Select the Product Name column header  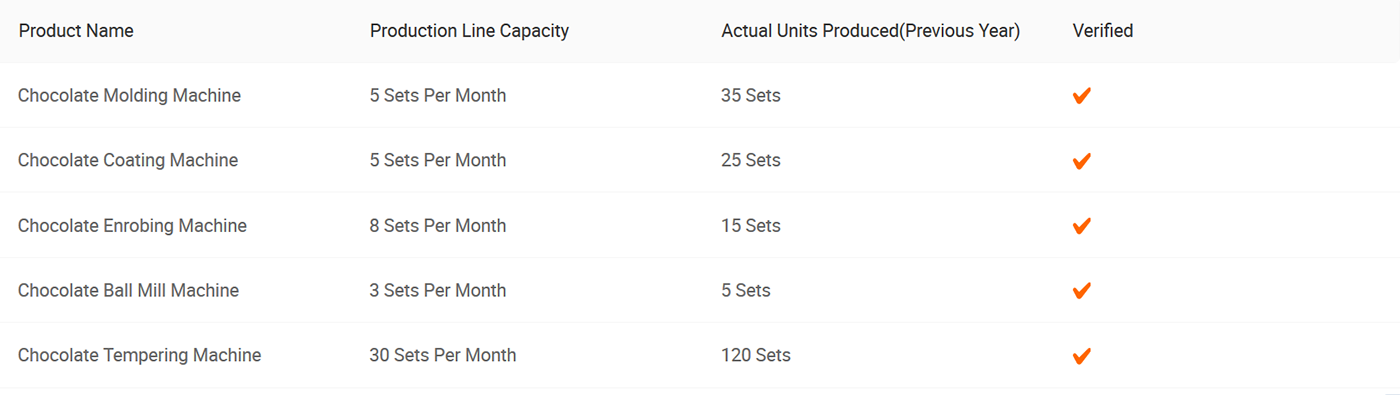pos(76,31)
